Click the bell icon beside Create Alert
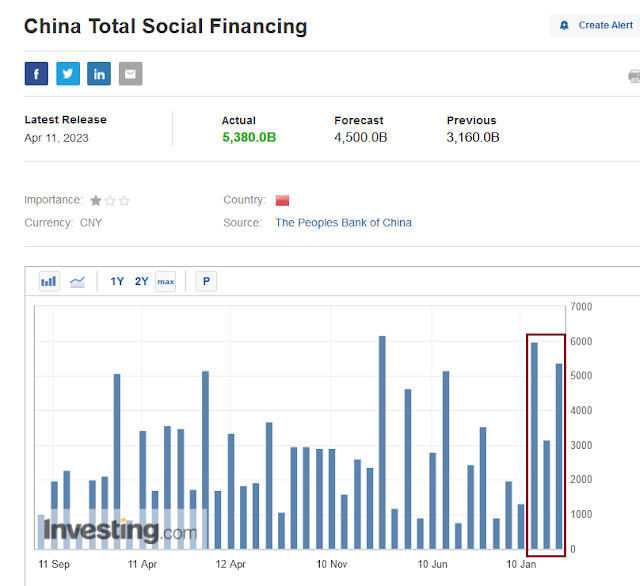 pos(565,25)
